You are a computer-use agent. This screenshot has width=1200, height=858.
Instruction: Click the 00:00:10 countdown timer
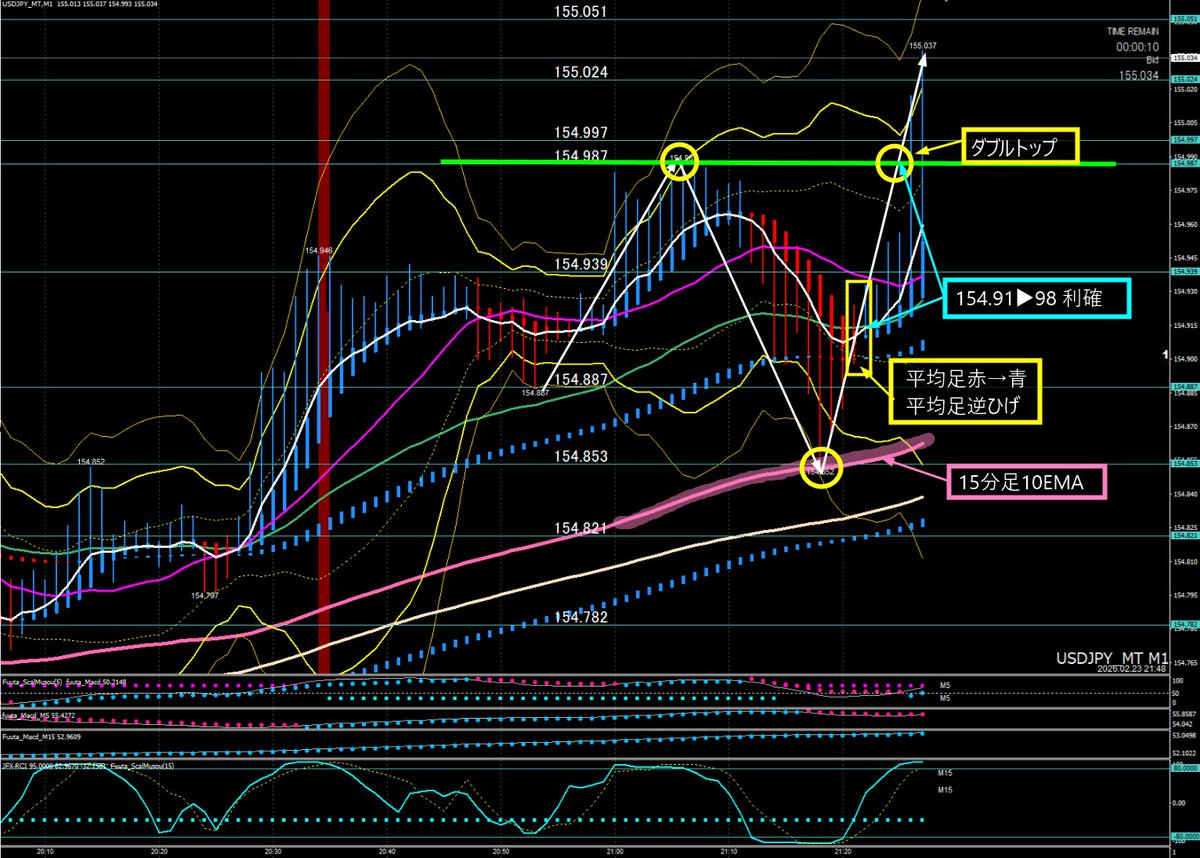(1139, 46)
